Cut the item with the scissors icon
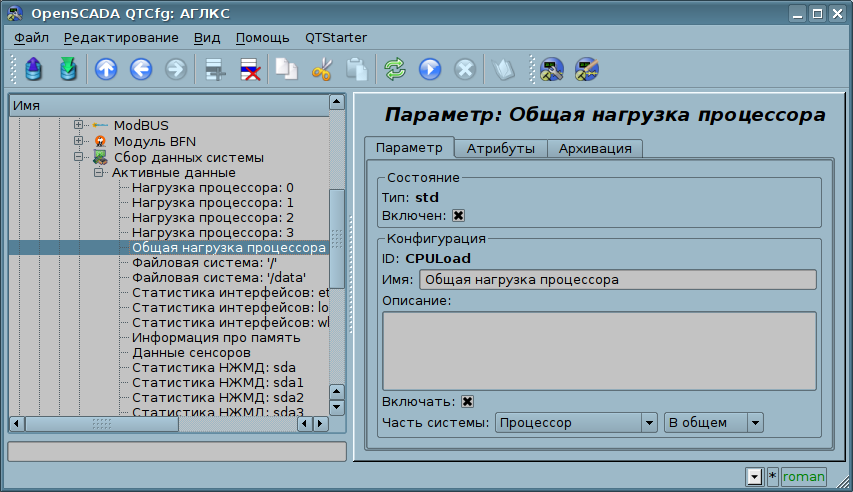Screen dimensions: 853x492 (x=322, y=69)
